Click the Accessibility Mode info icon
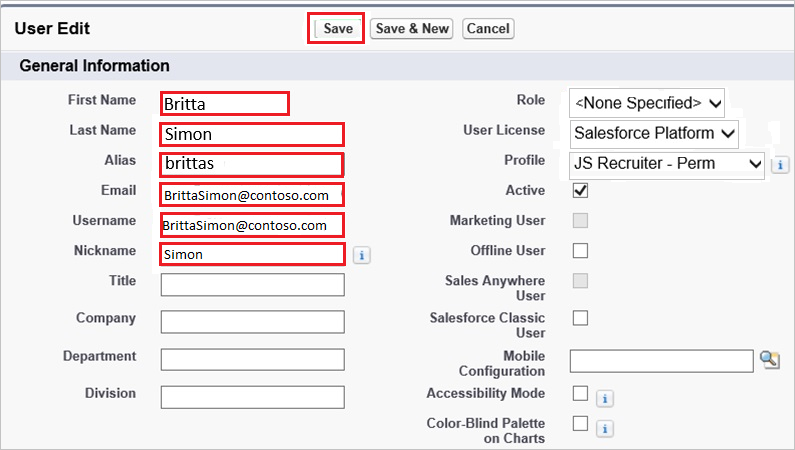This screenshot has width=795, height=450. [x=604, y=398]
